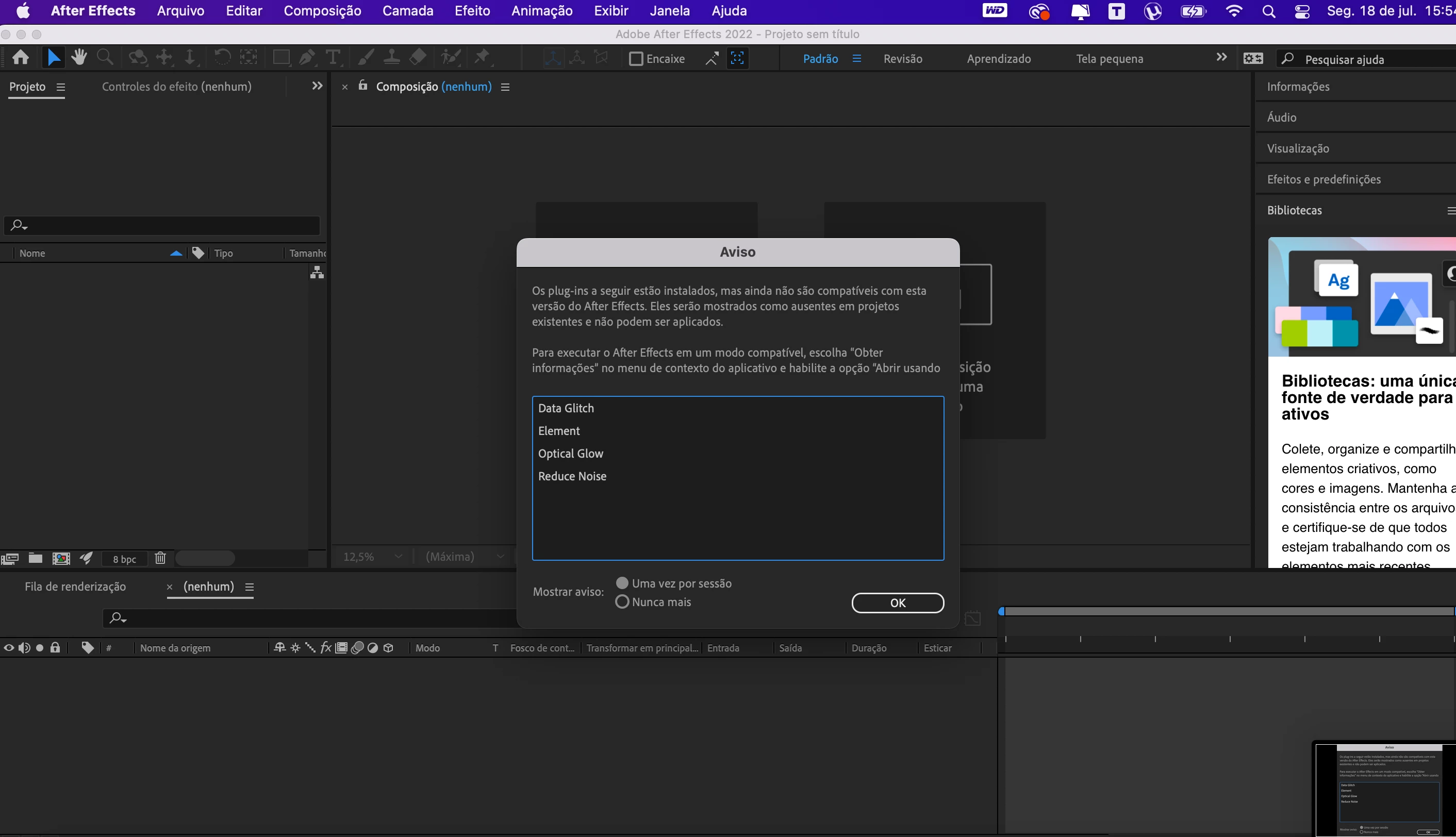Select the Pen tool
Image resolution: width=1456 pixels, height=837 pixels.
click(x=306, y=58)
